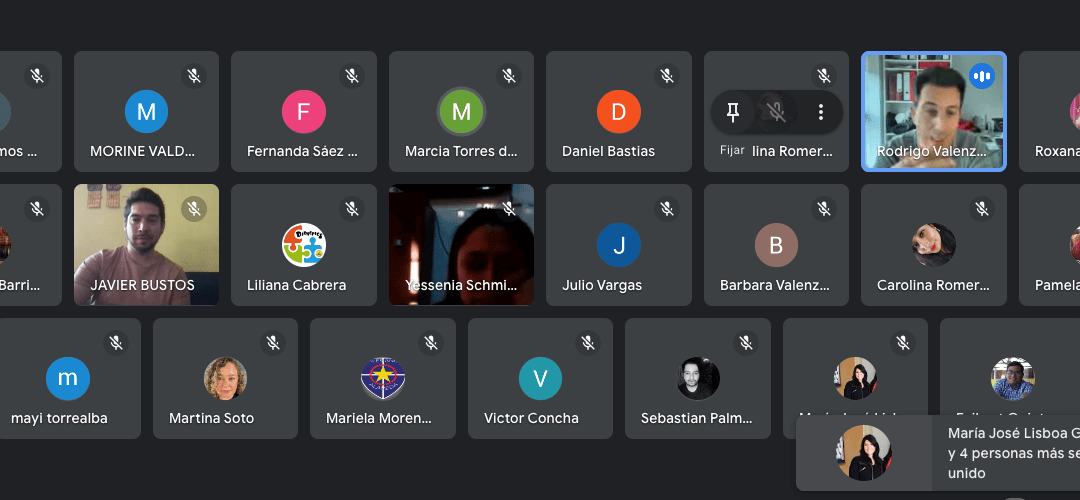Click the blue m avatar of mayi torrealba
Image resolution: width=1080 pixels, height=500 pixels.
(68, 378)
